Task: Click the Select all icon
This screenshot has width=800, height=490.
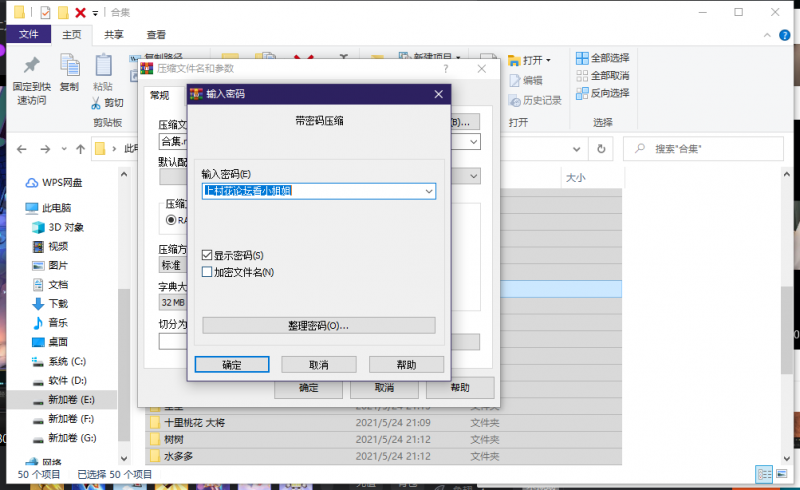Action: point(582,58)
